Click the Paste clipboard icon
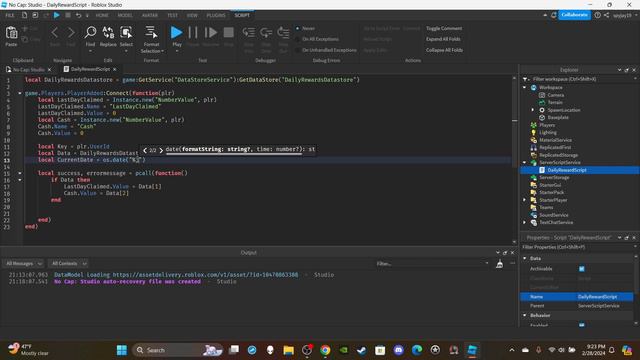 11,33
